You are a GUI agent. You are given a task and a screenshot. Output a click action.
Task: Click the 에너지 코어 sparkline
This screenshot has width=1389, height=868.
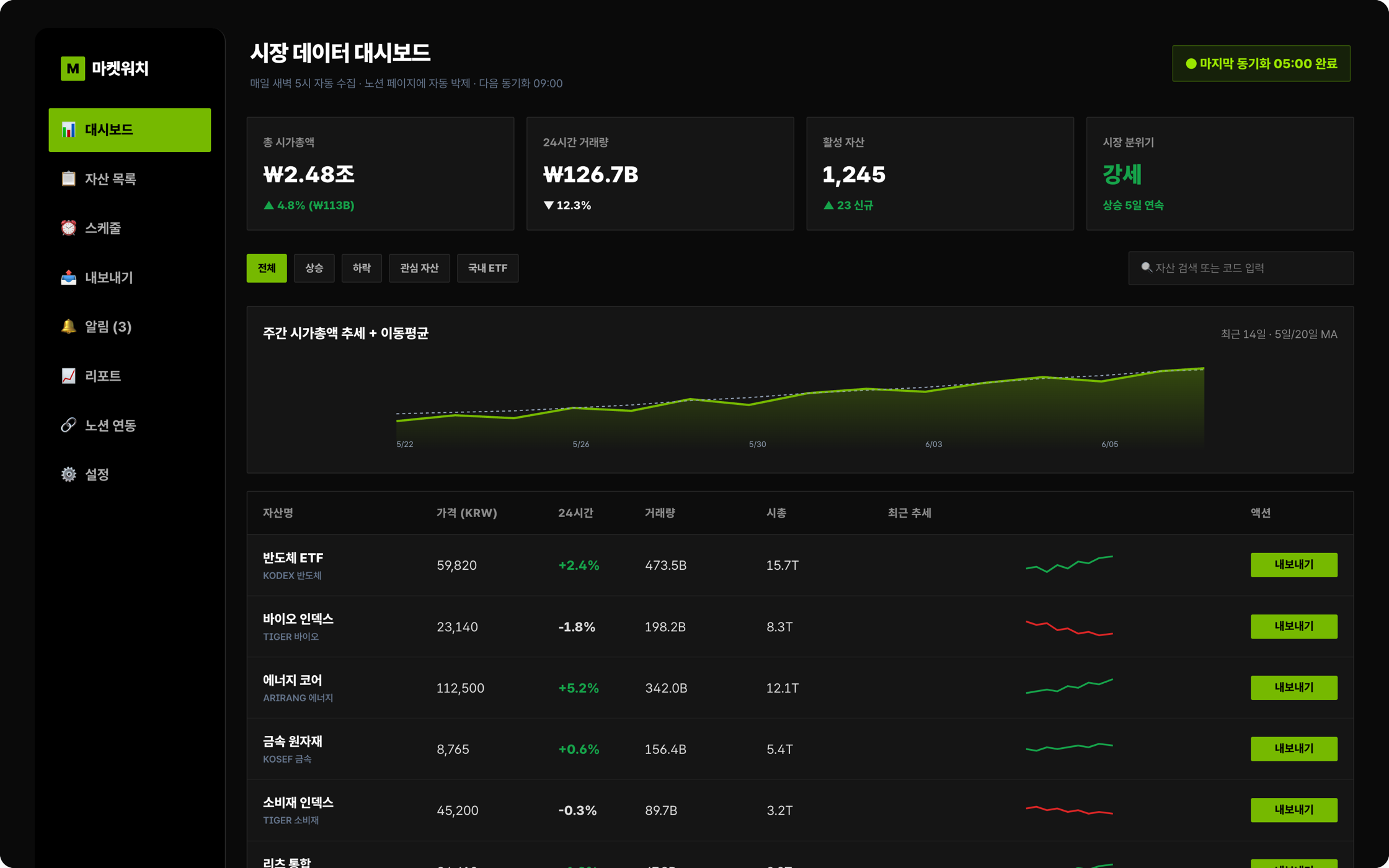click(1069, 686)
